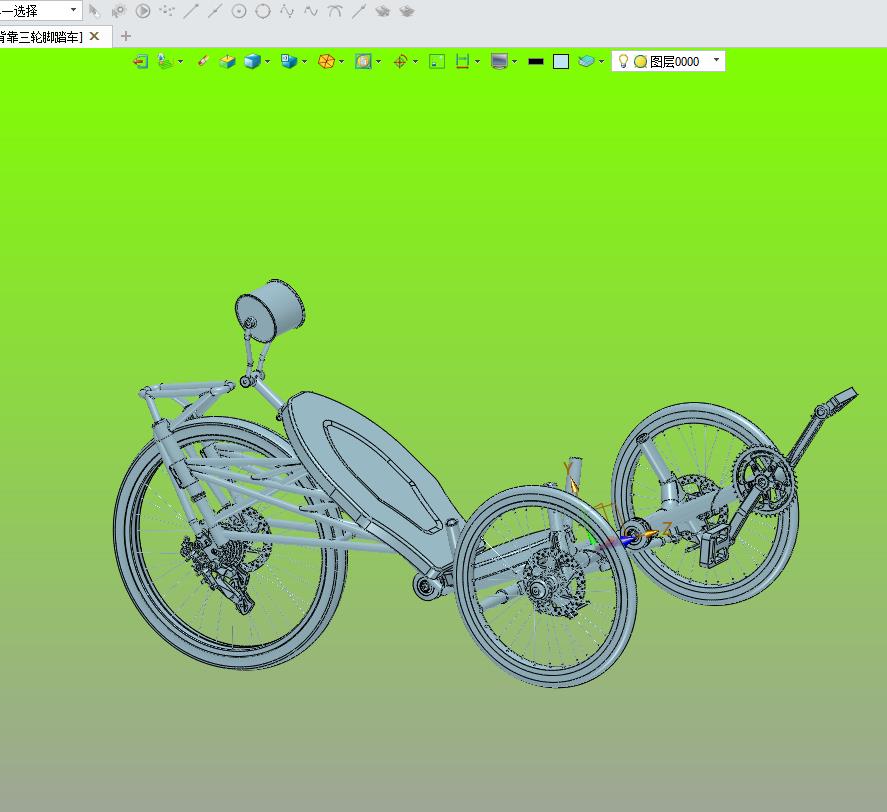The width and height of the screenshot is (887, 812).
Task: Click the yellow-top box view icon
Action: click(227, 61)
